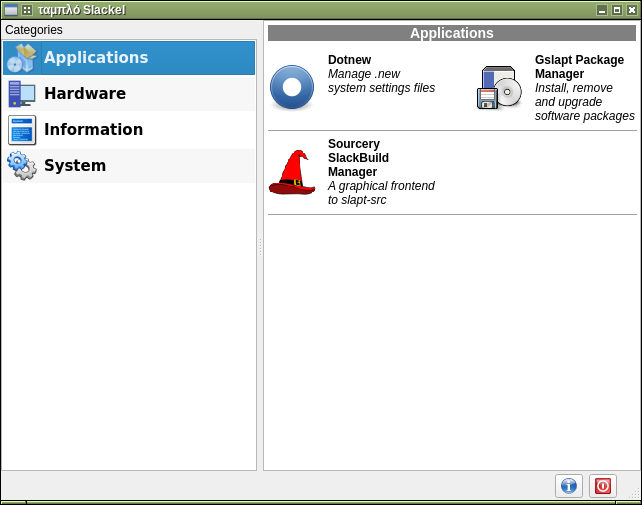Image resolution: width=642 pixels, height=505 pixels.
Task: Click the Gslapt Package Manager label
Action: [x=579, y=67]
